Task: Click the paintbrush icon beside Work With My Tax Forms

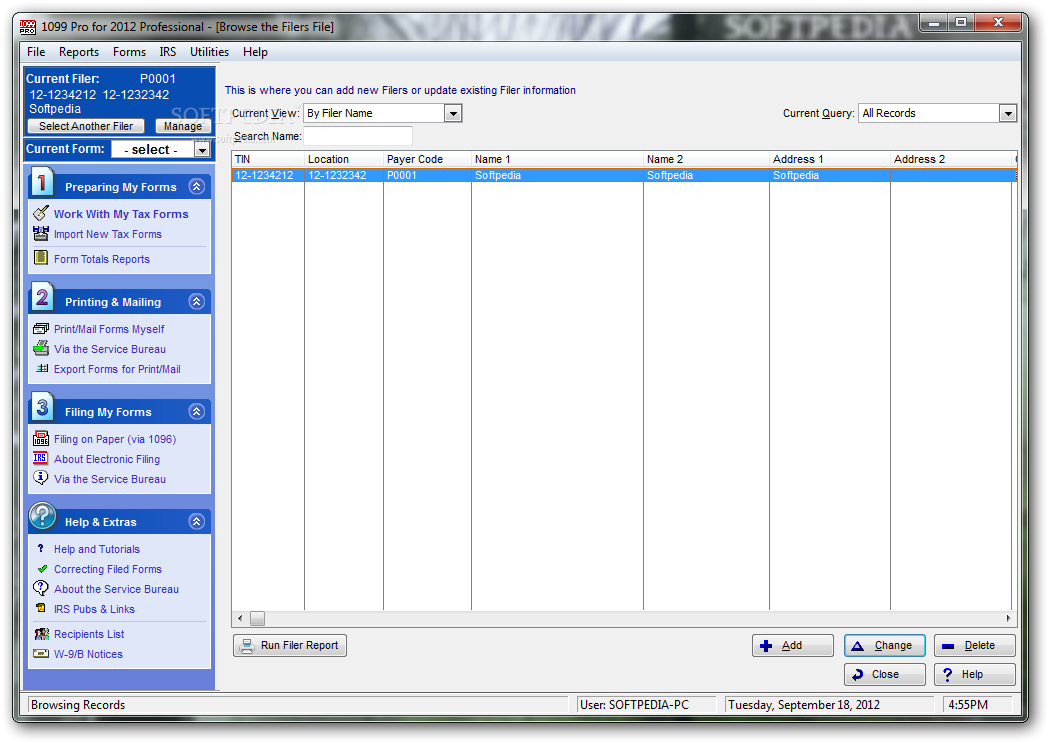Action: [x=41, y=213]
